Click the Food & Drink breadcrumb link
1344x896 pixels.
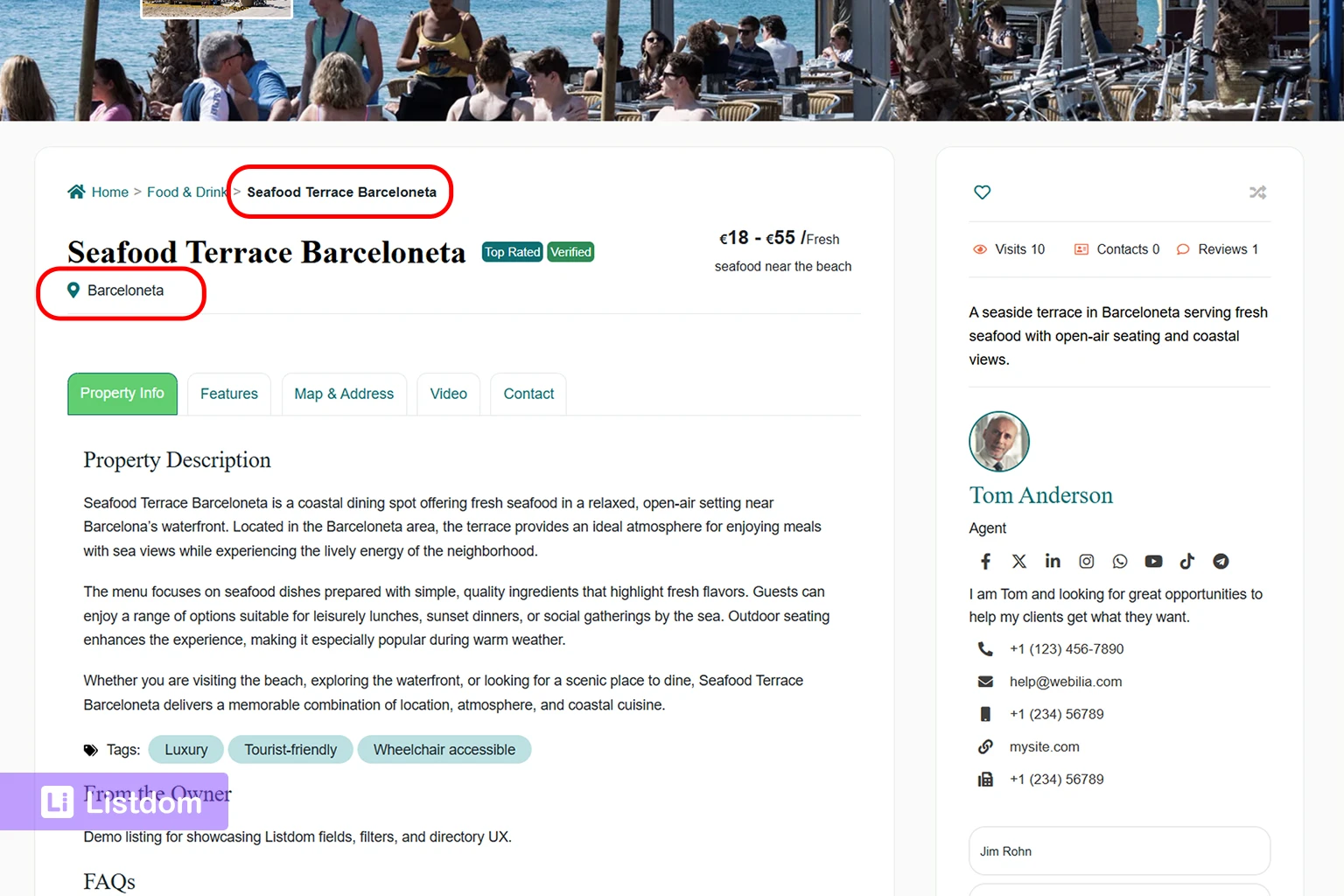[186, 192]
